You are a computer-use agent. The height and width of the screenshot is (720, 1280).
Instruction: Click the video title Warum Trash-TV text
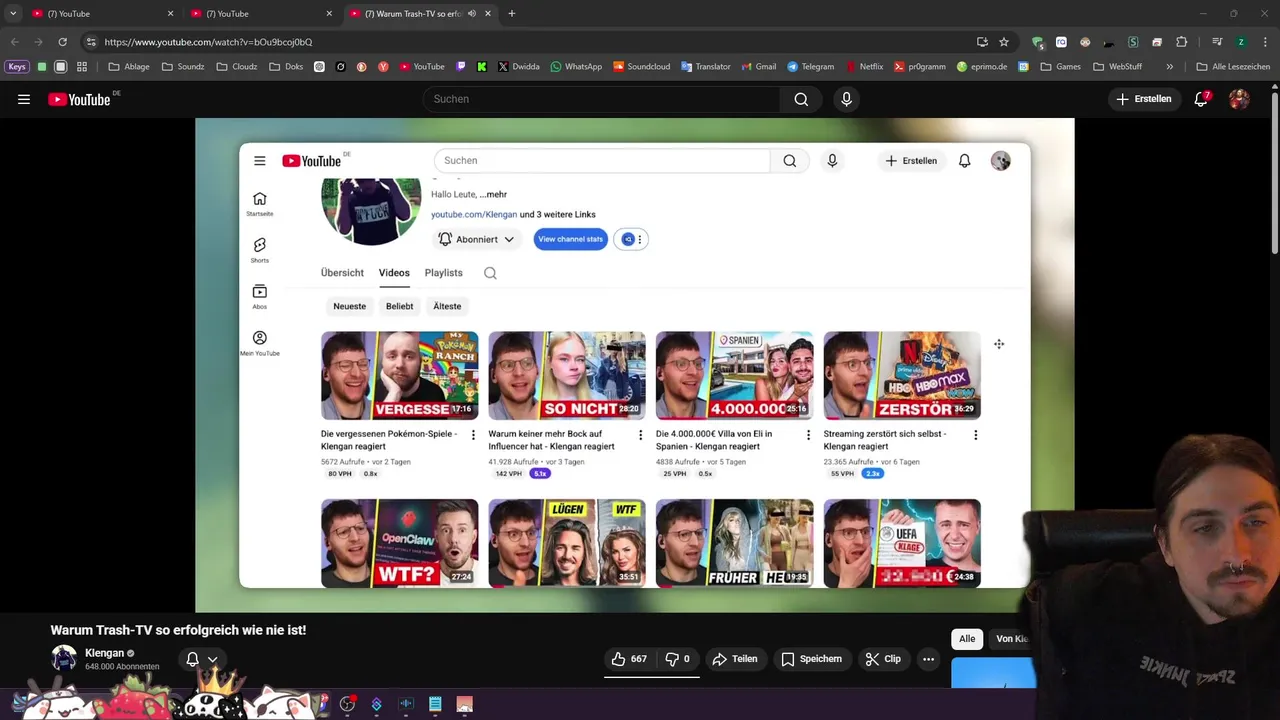pyautogui.click(x=178, y=630)
